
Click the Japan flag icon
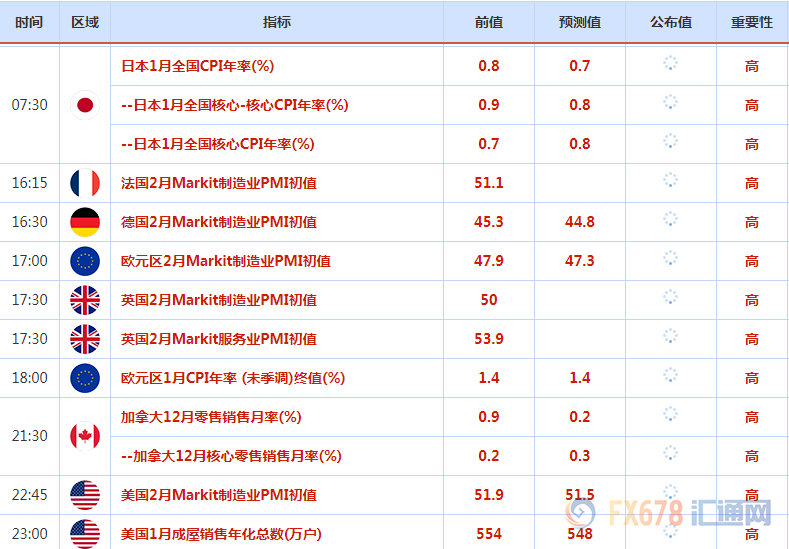tap(85, 105)
